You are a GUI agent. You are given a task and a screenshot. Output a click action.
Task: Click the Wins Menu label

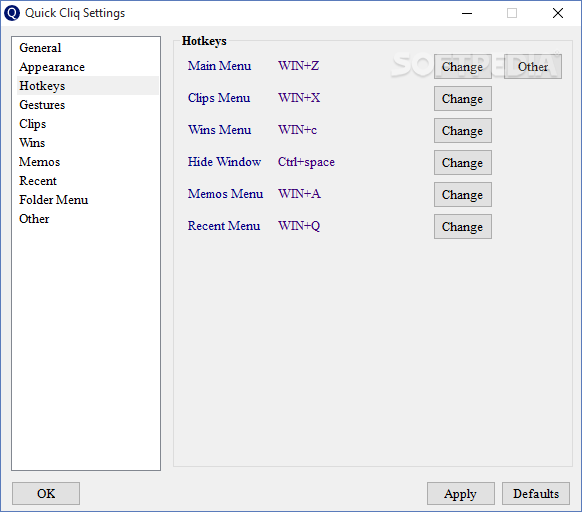pos(219,130)
